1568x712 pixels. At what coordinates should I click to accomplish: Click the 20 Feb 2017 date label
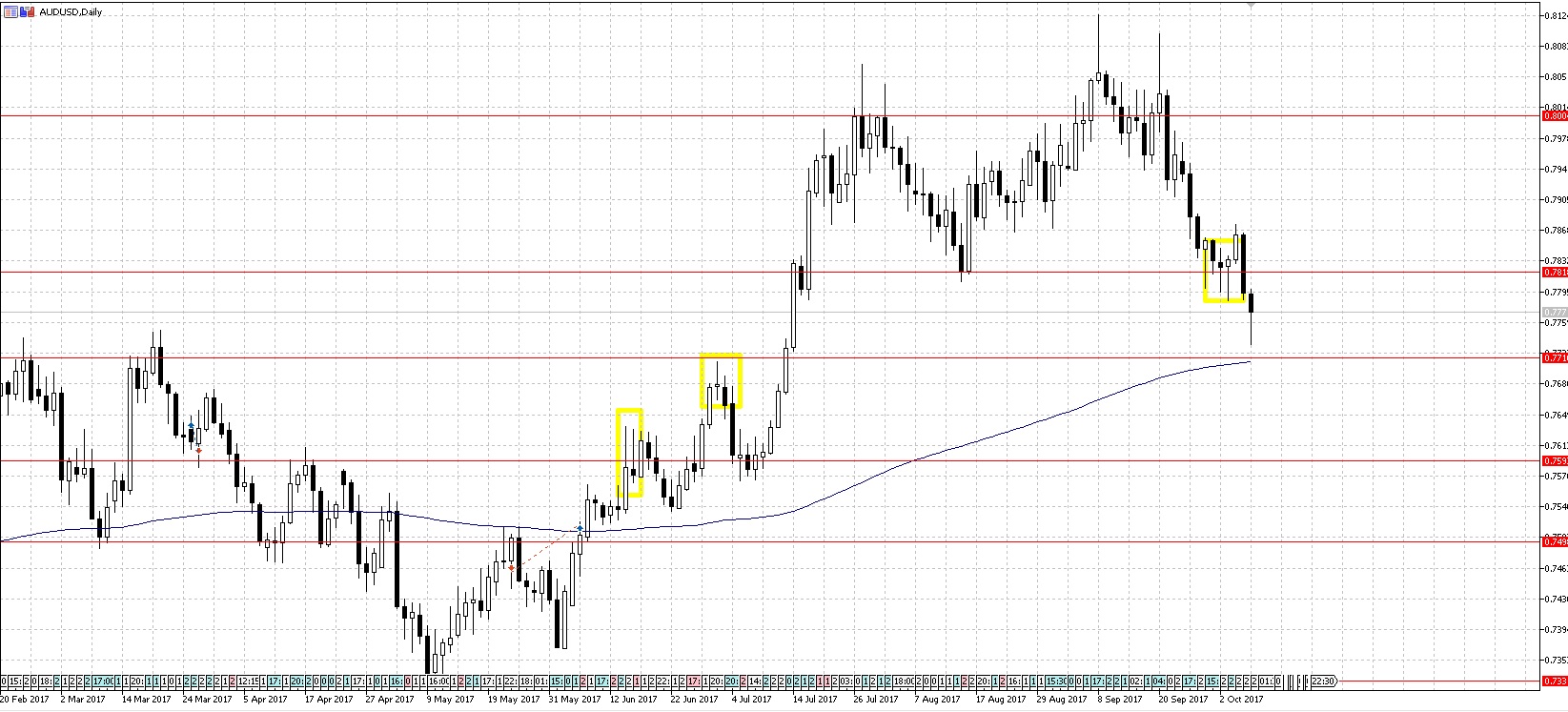[x=25, y=700]
